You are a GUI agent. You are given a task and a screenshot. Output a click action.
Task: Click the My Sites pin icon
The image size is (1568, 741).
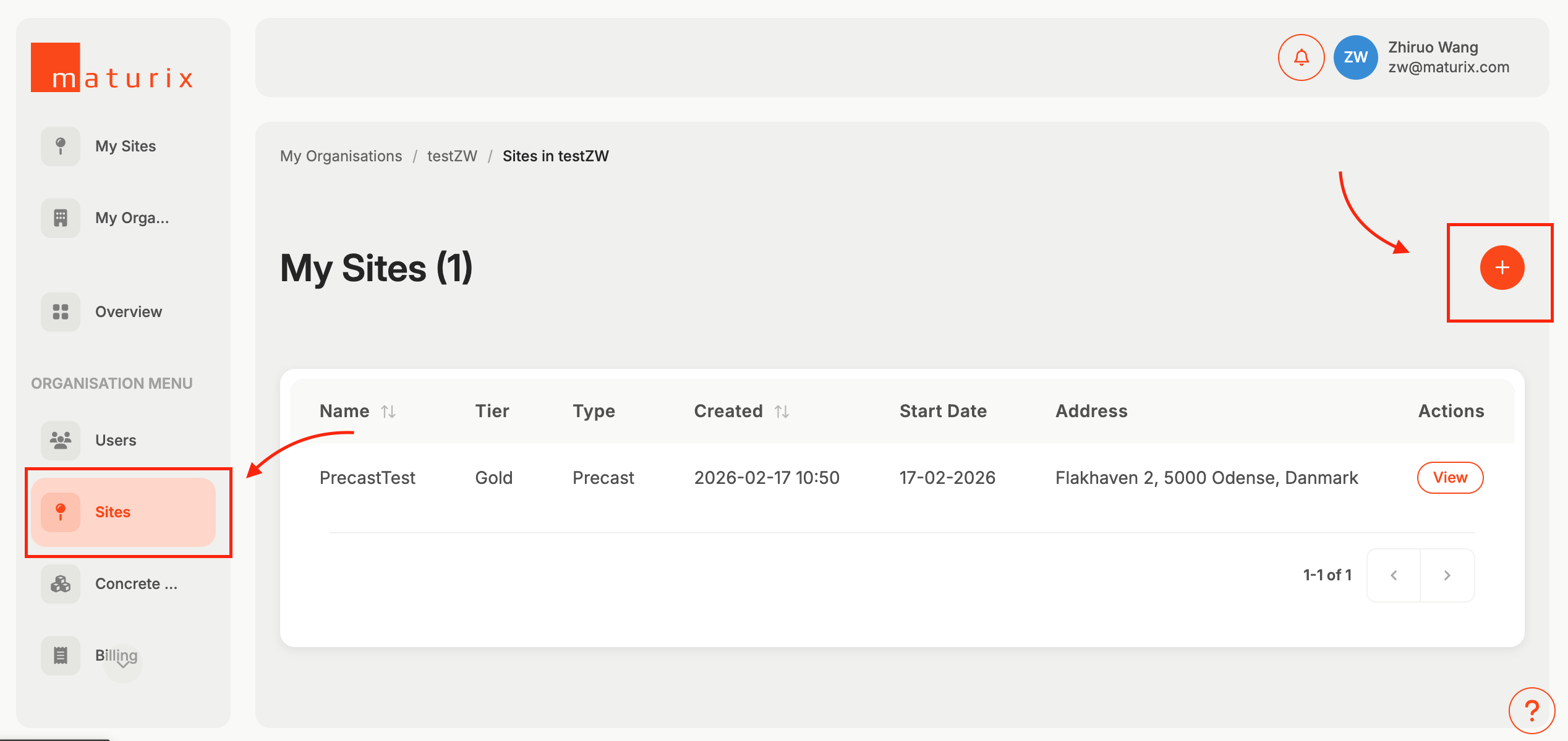click(61, 146)
